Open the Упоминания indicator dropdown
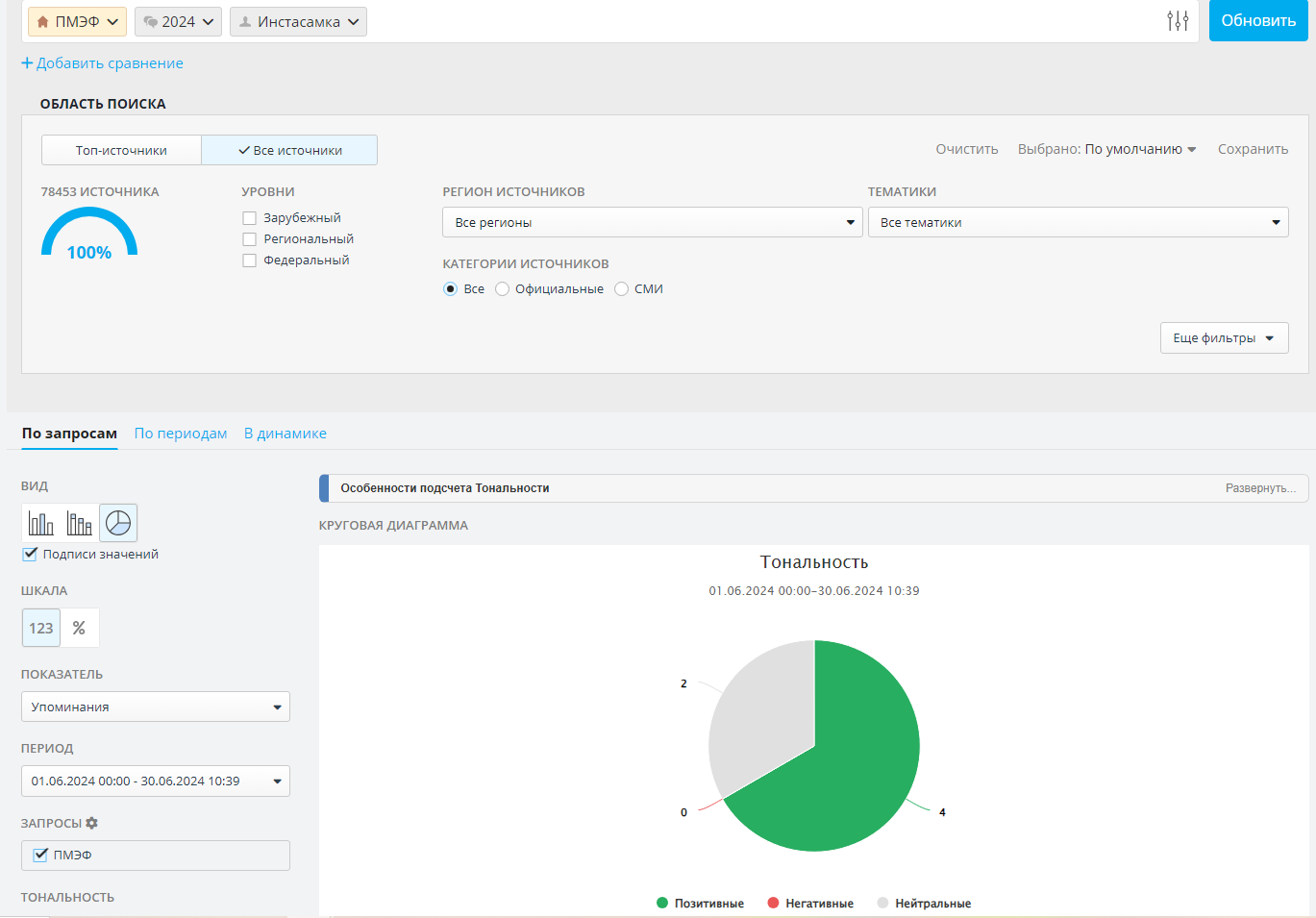Viewport: 1316px width, 918px height. click(x=156, y=707)
